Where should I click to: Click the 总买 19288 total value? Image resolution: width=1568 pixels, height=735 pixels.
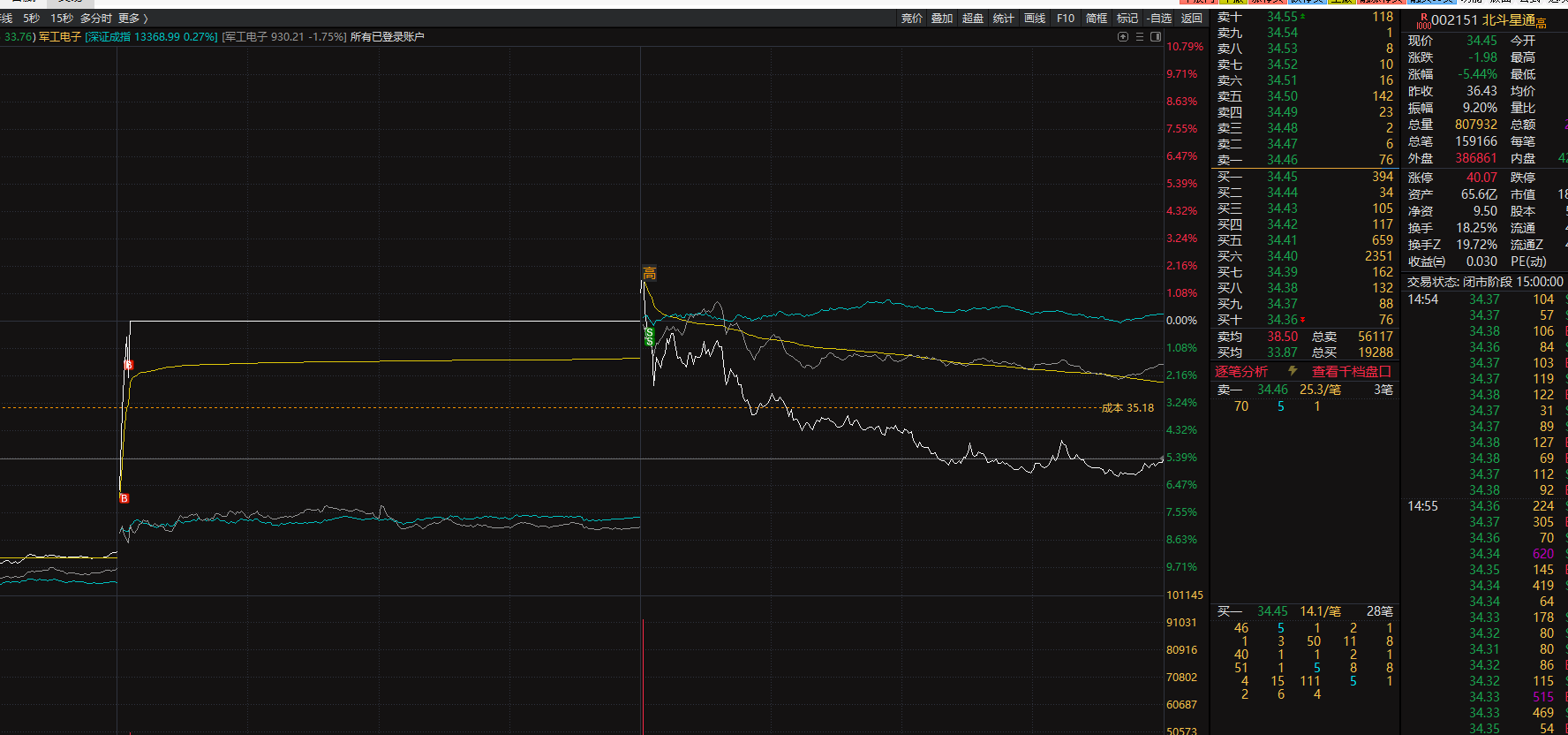(x=1376, y=352)
